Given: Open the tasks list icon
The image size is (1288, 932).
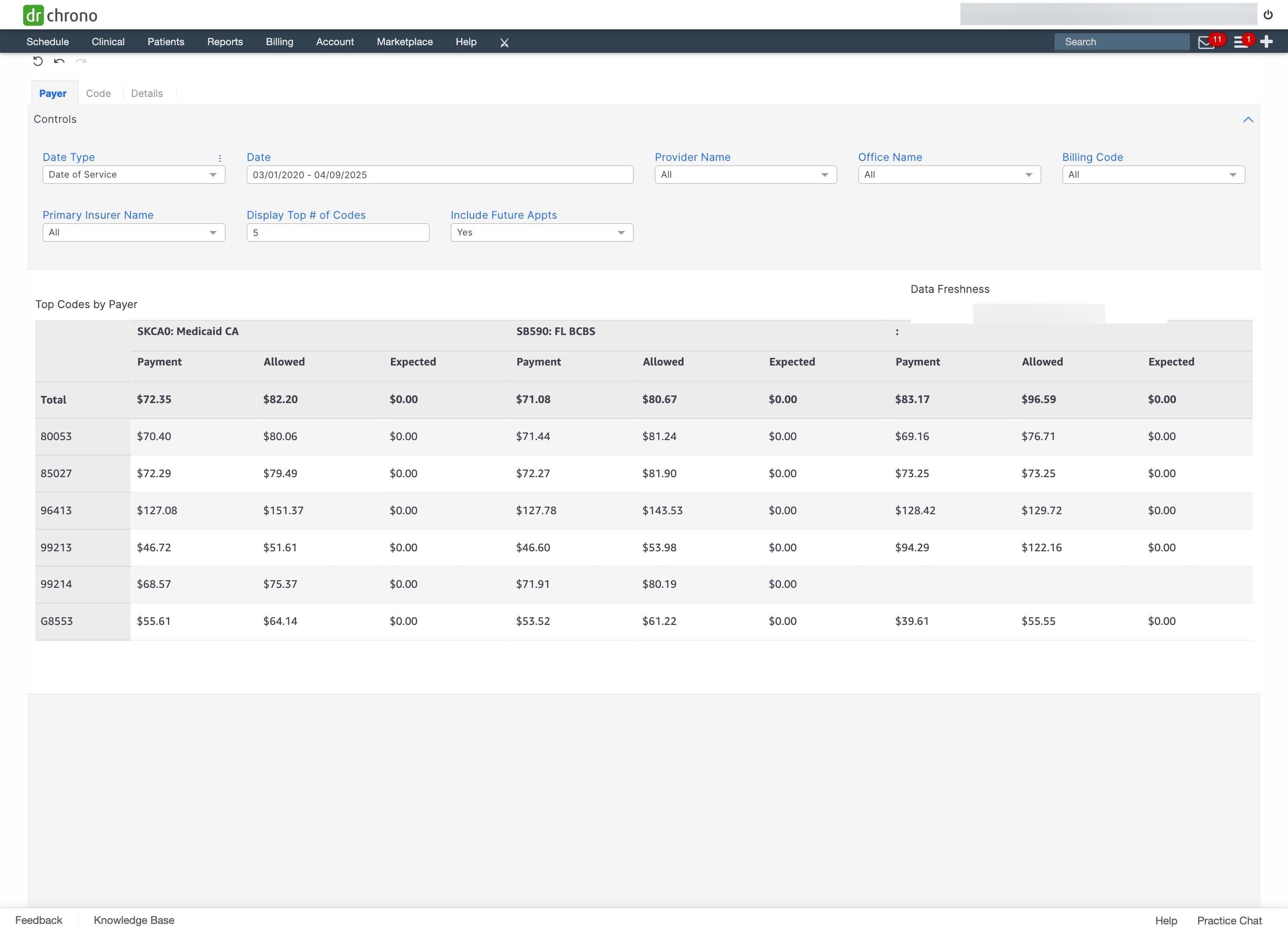Looking at the screenshot, I should point(1240,43).
